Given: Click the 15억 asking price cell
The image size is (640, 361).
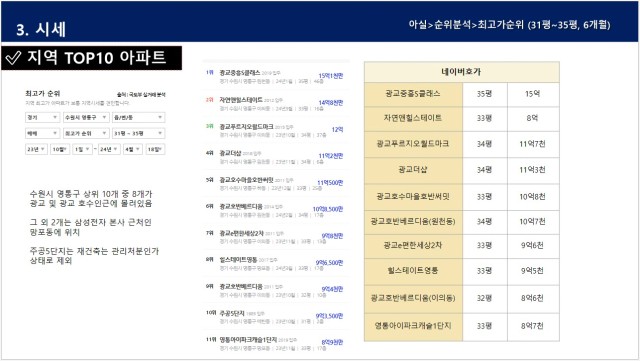Looking at the screenshot, I should coord(533,94).
